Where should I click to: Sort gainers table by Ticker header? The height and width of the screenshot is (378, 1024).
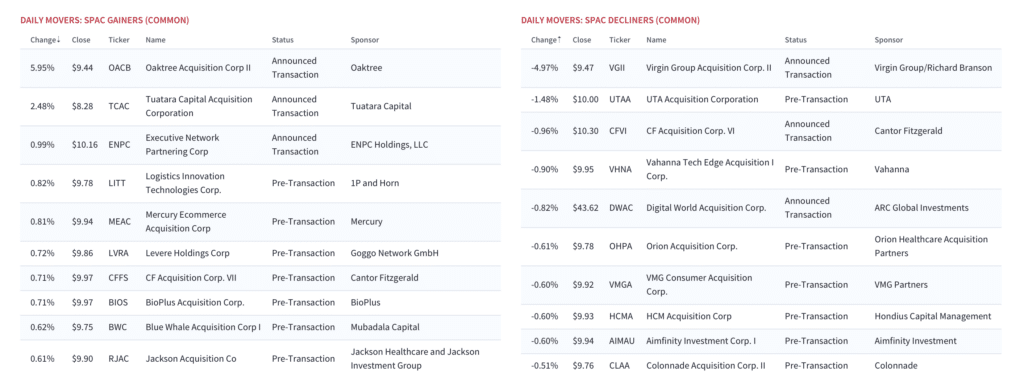[x=119, y=40]
